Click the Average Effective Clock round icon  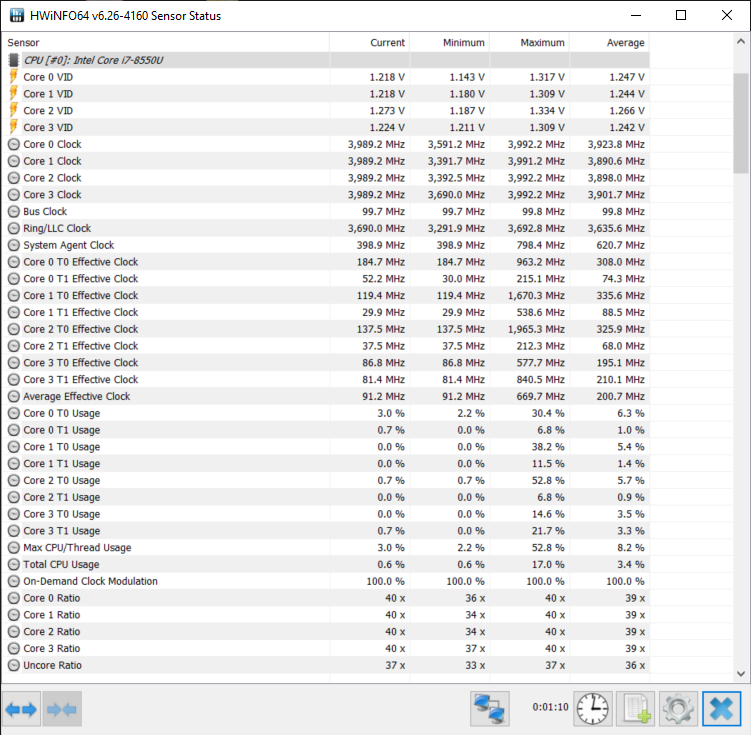[x=14, y=396]
